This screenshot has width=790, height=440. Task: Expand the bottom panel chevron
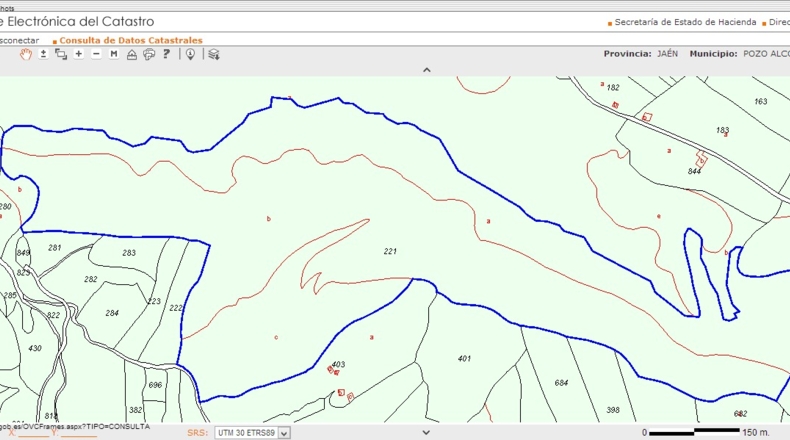[426, 432]
